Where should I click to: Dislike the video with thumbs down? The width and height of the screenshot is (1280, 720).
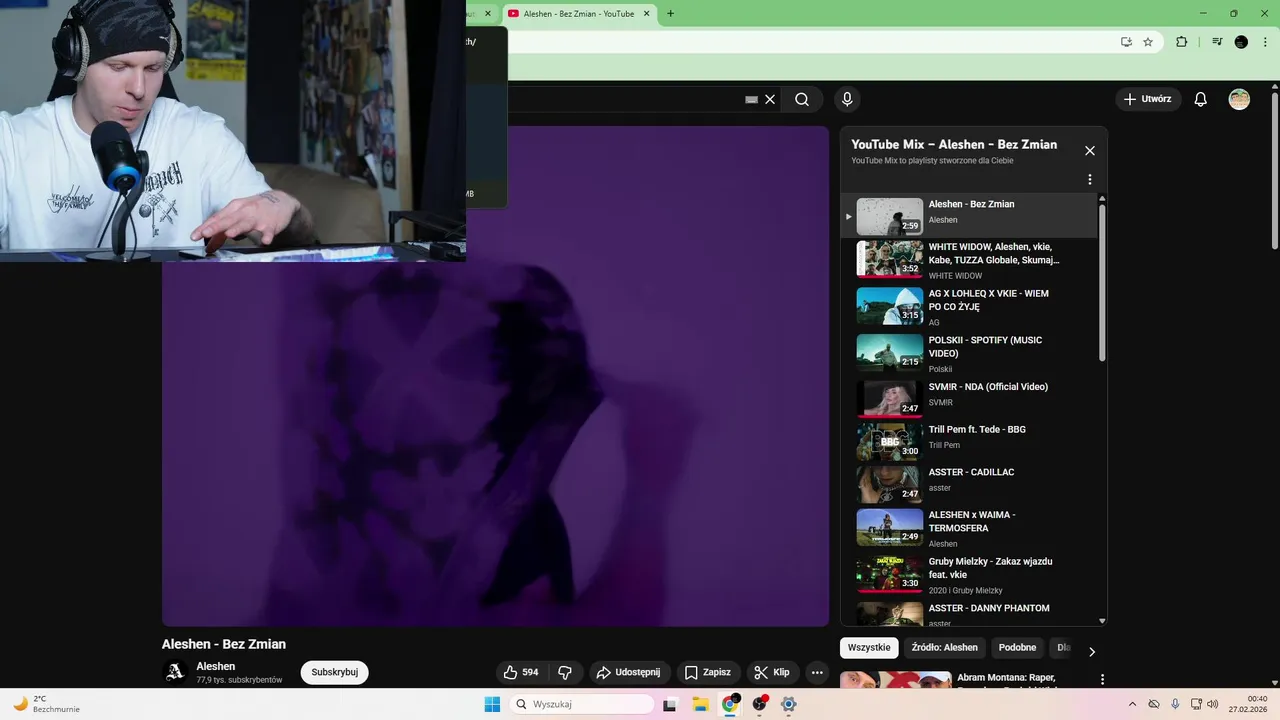pos(564,672)
